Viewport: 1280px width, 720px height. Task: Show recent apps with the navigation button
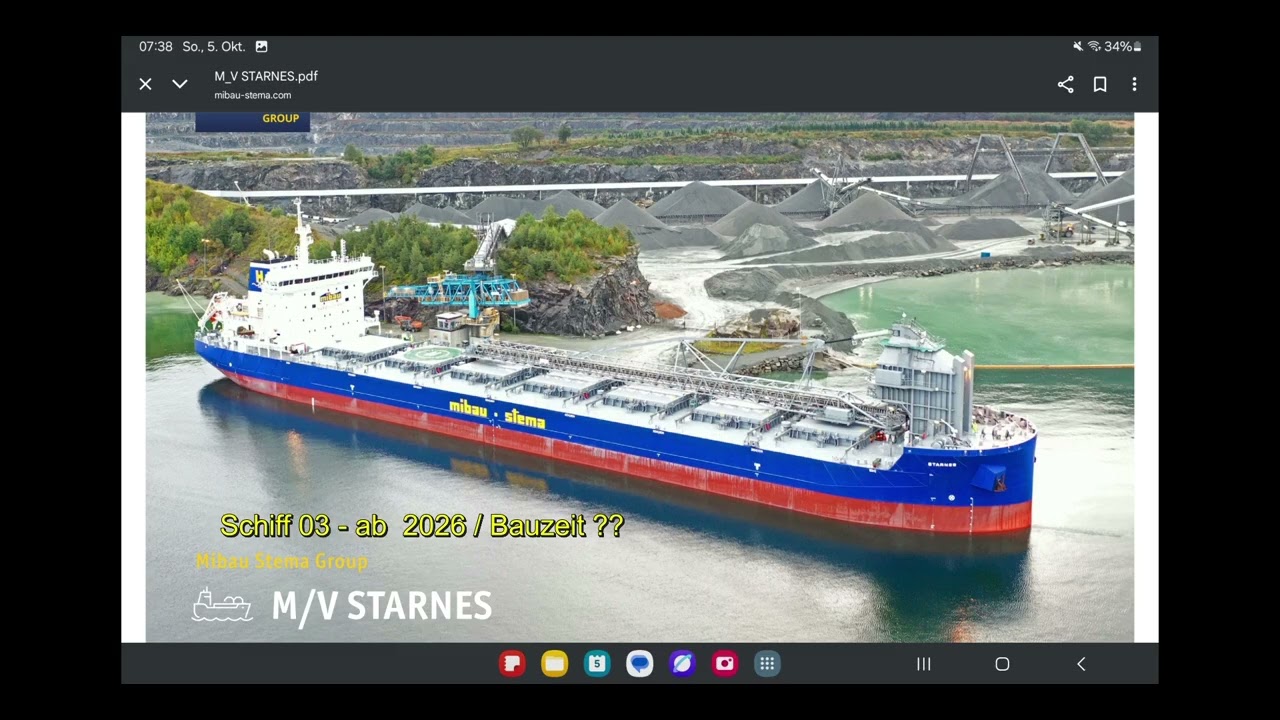point(924,664)
